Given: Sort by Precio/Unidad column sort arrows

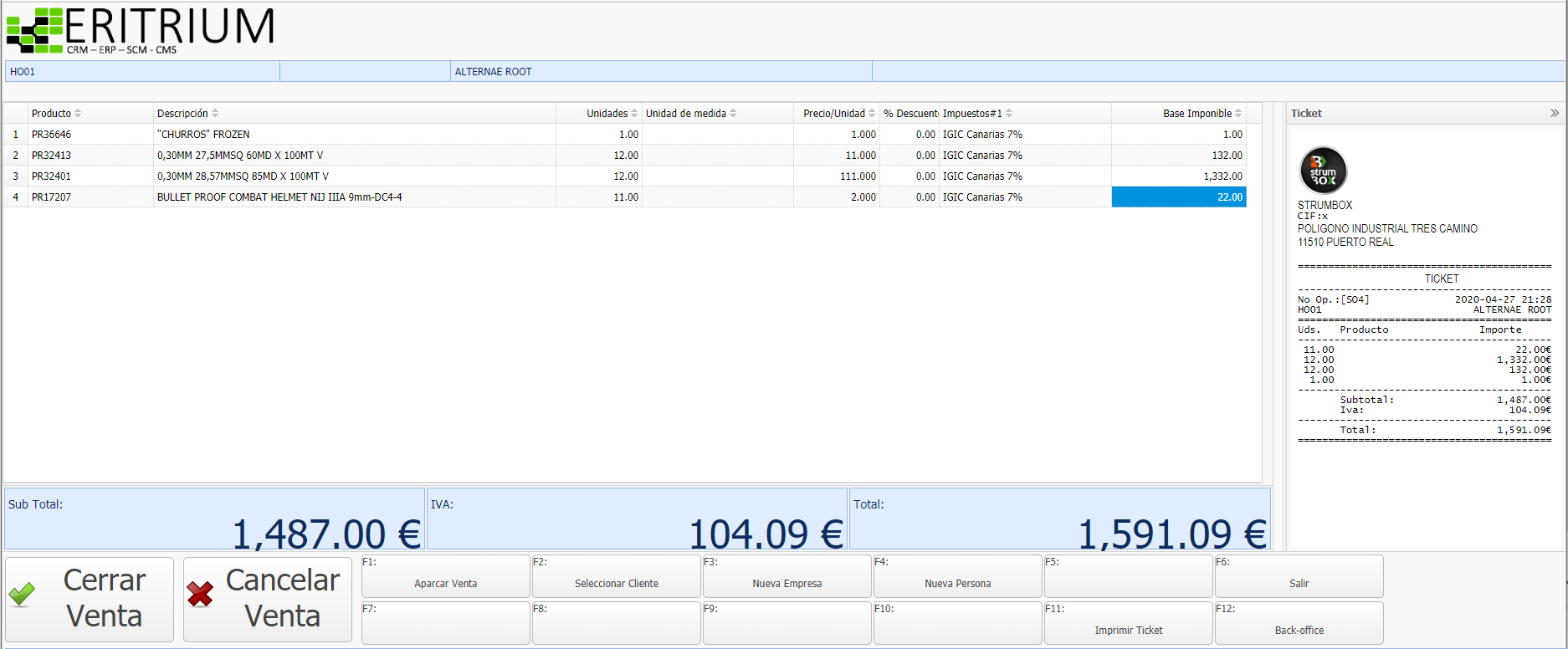Looking at the screenshot, I should coord(872,113).
